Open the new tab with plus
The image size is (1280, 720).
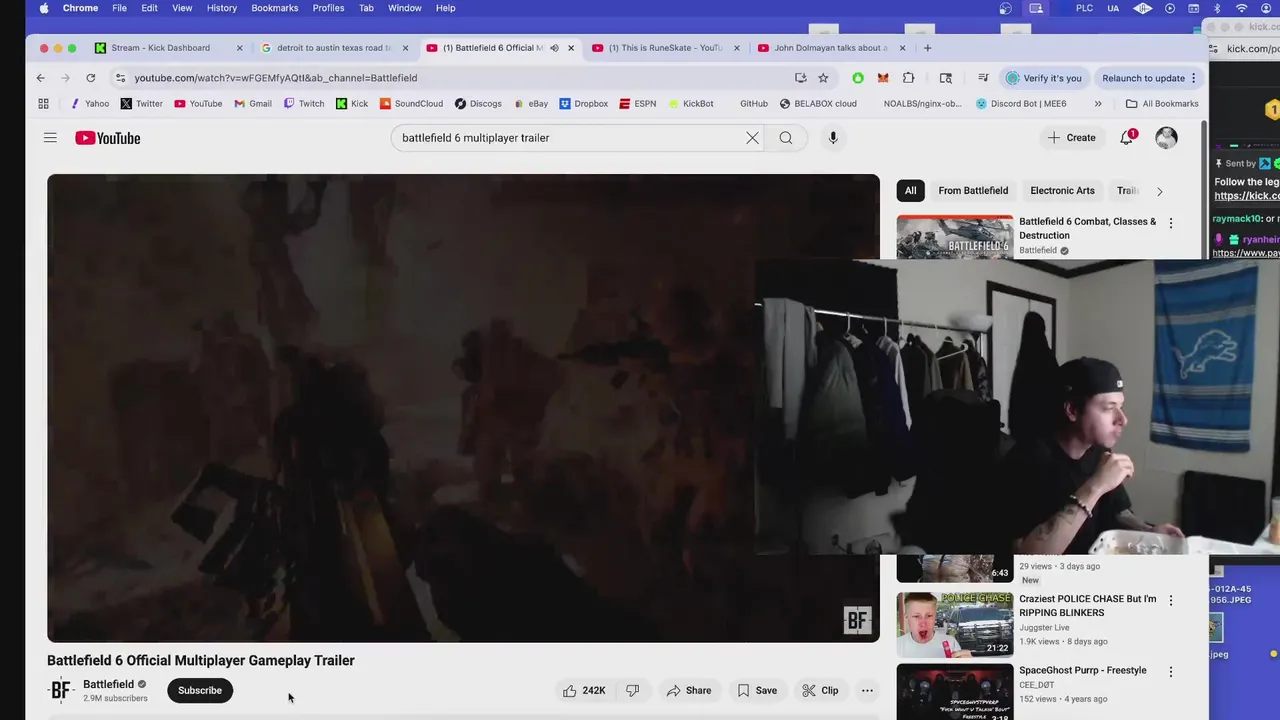[x=927, y=48]
